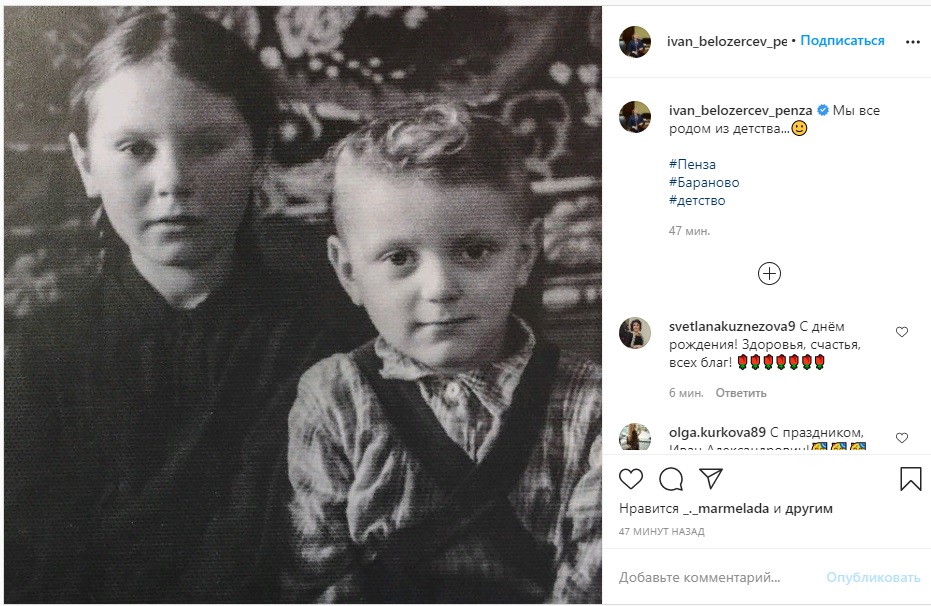Like svetlanakuznezova9's comment with the heart
The image size is (931, 606).
tap(902, 332)
